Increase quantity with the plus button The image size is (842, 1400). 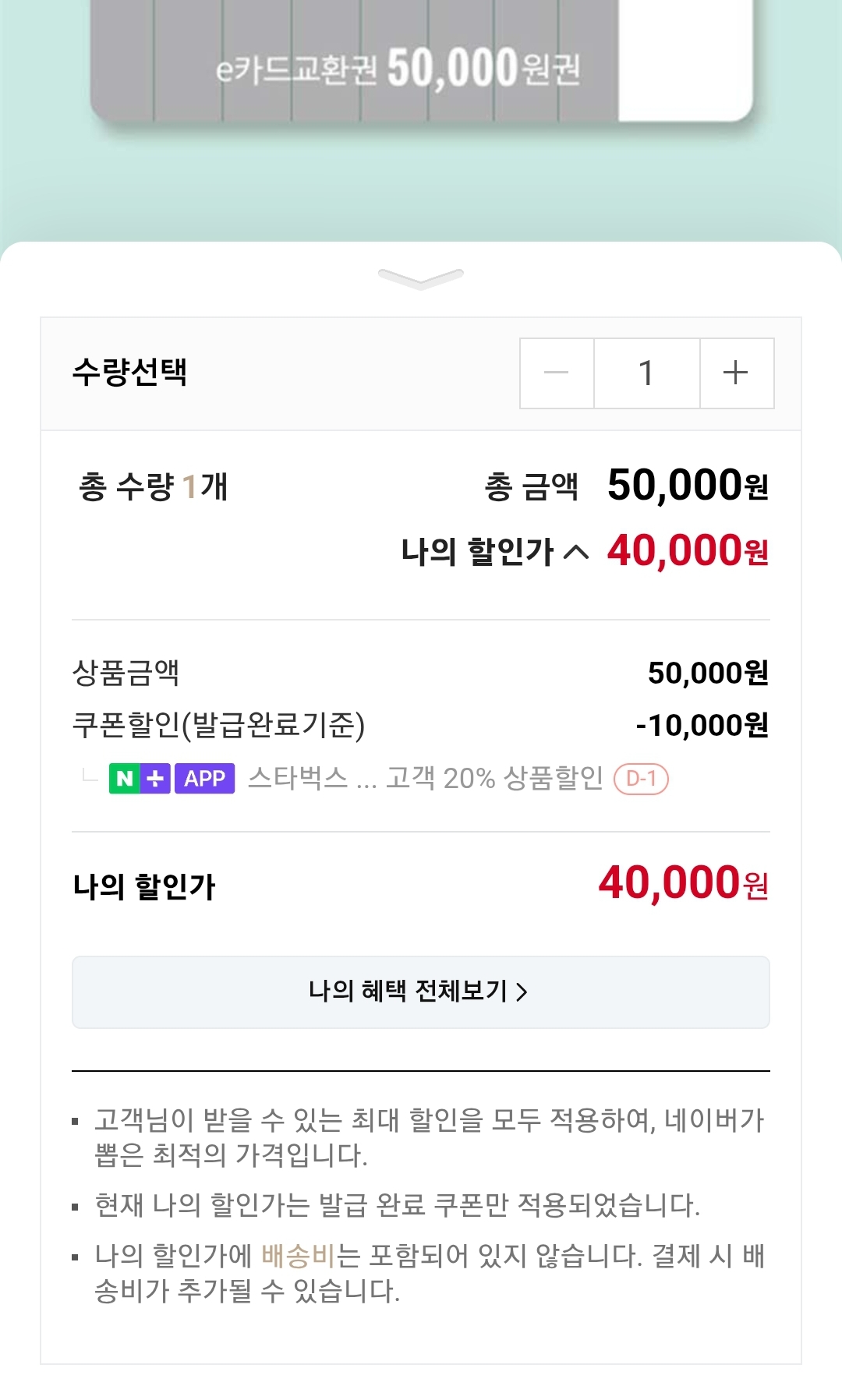click(x=736, y=373)
